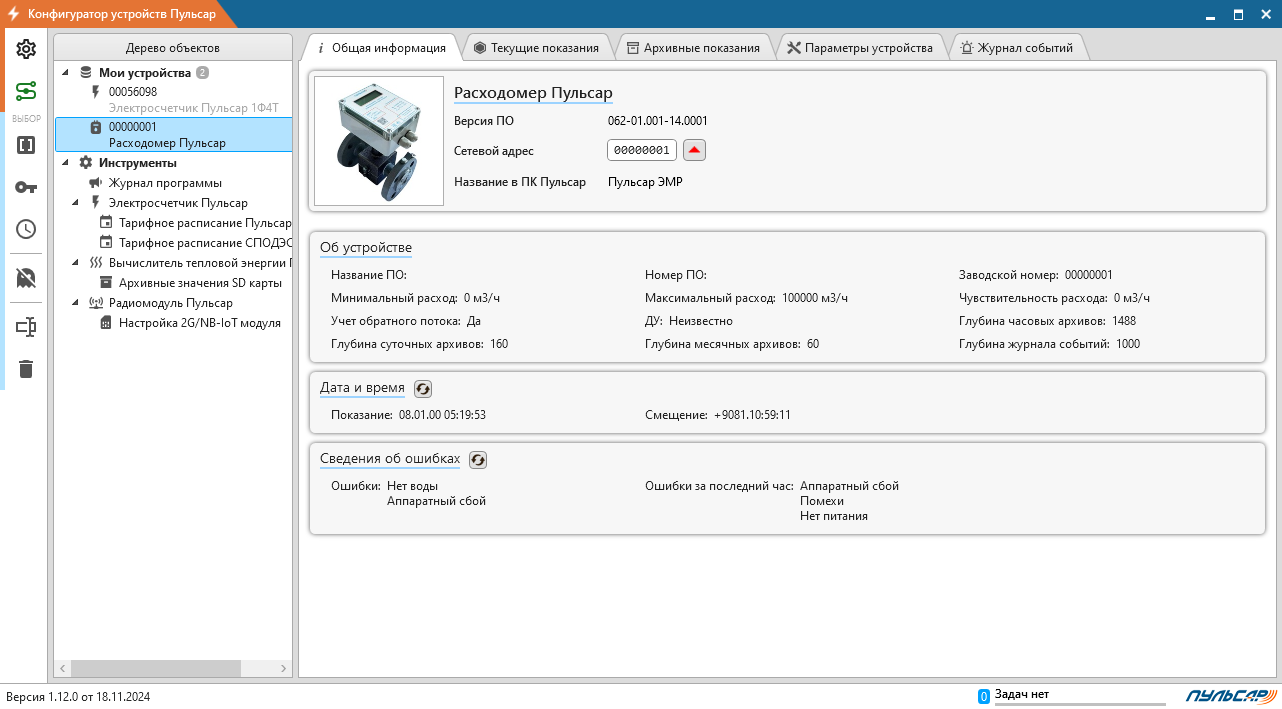Click the network address field 00000001
The width and height of the screenshot is (1282, 709).
coord(642,150)
